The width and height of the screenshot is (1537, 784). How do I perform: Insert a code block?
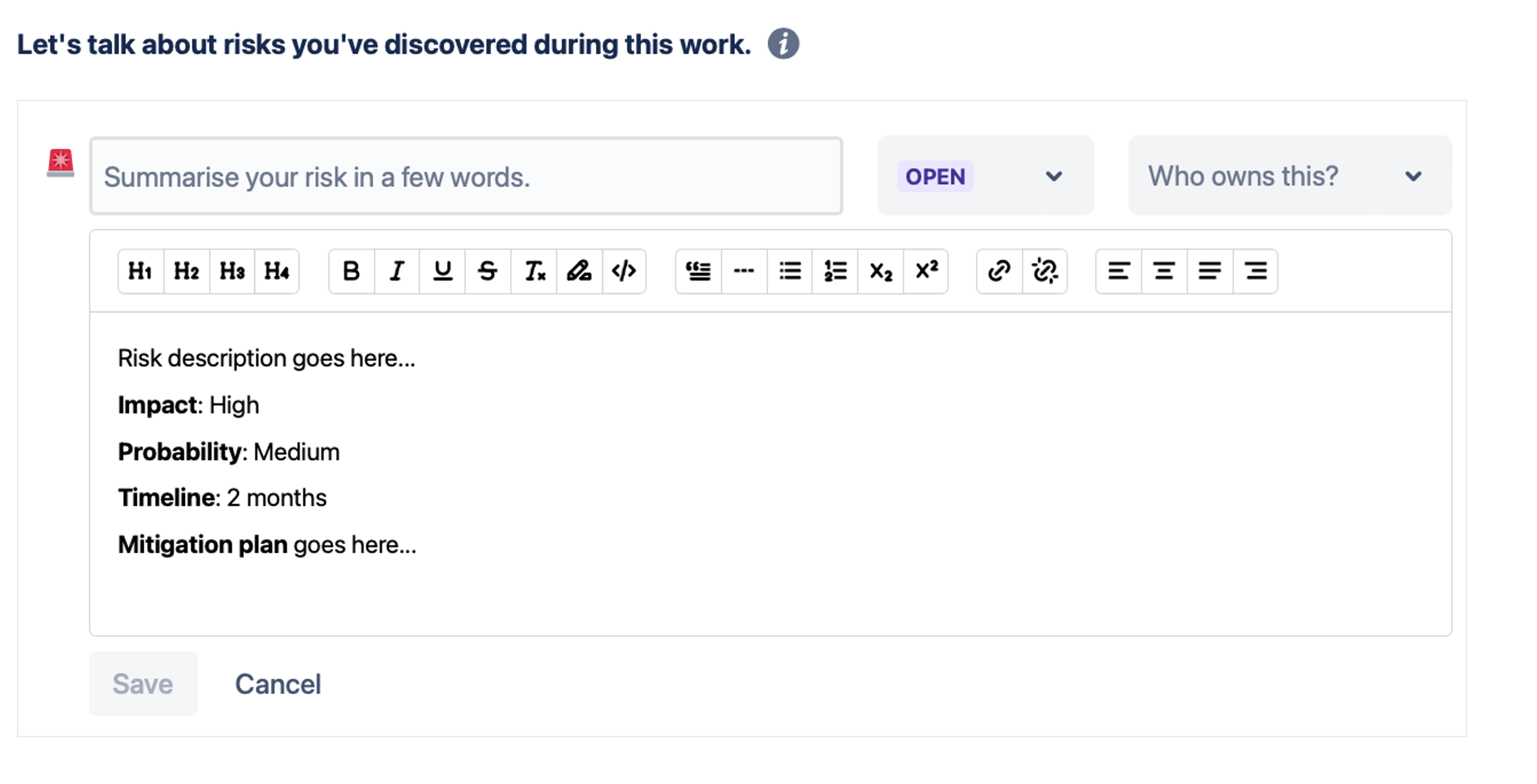(624, 271)
